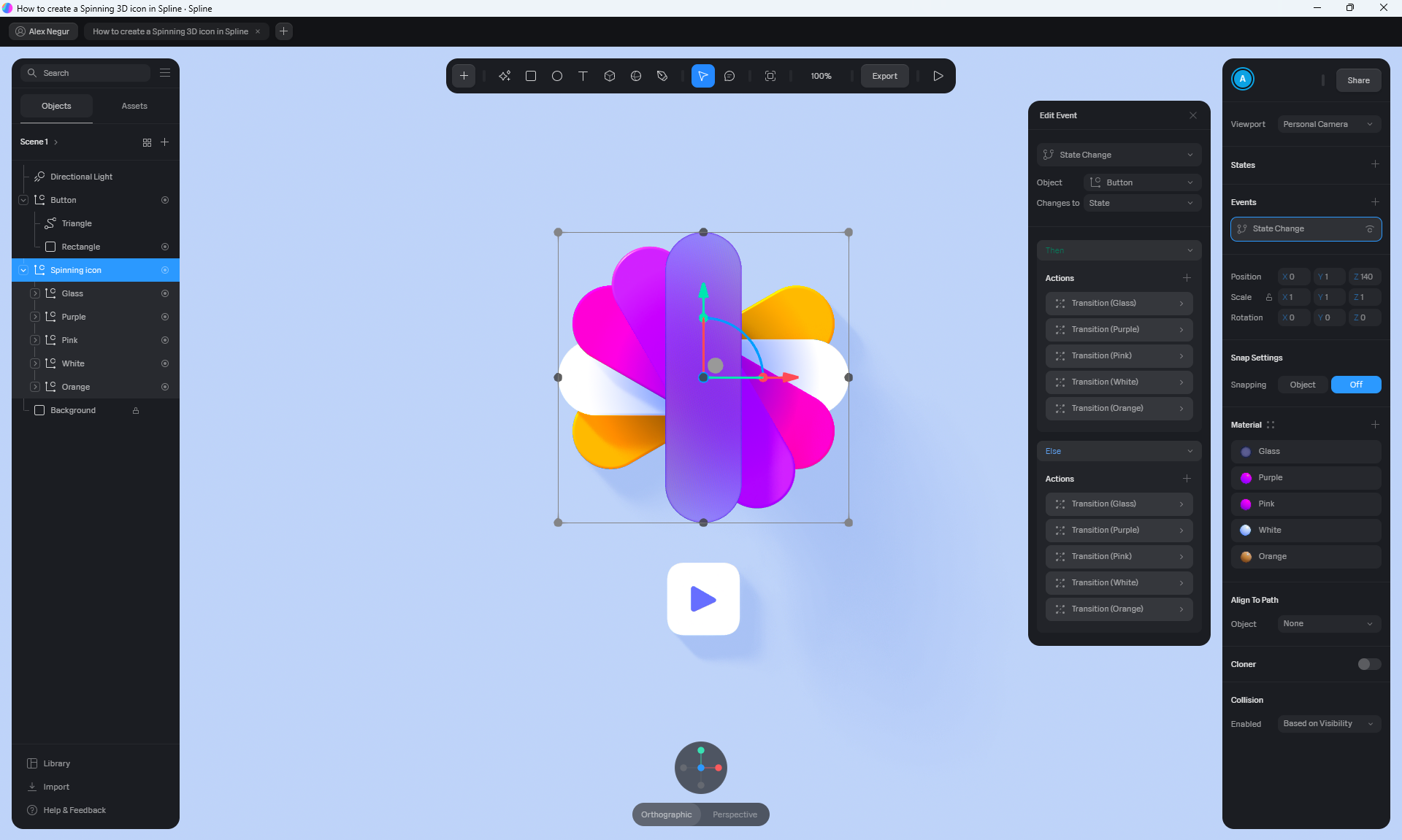
Task: Switch to Perspective view
Action: pos(735,814)
